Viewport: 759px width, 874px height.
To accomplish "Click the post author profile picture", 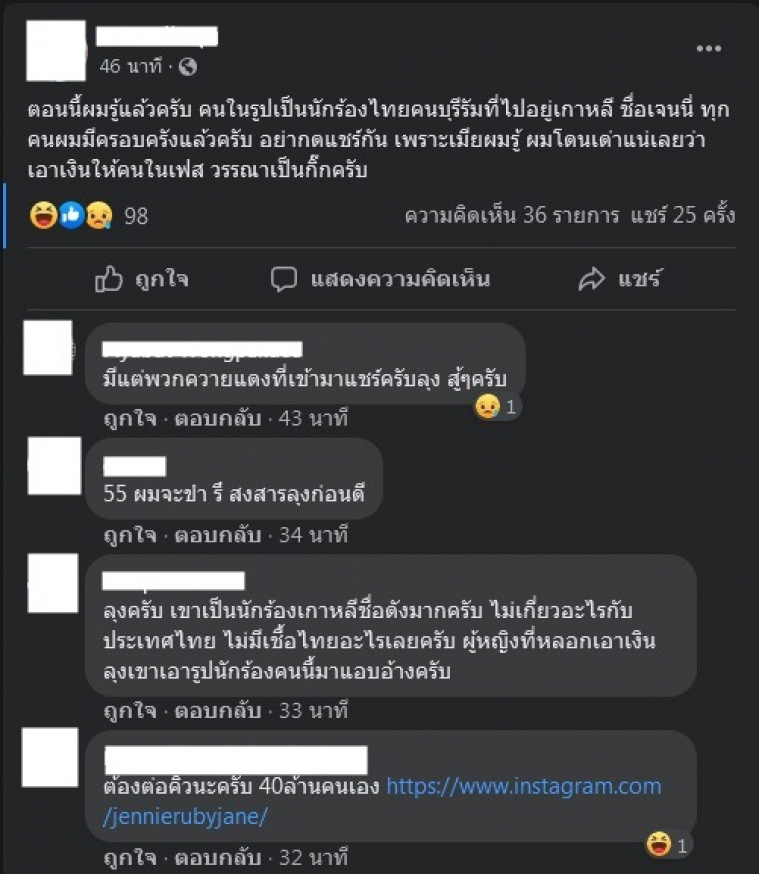I will point(56,51).
